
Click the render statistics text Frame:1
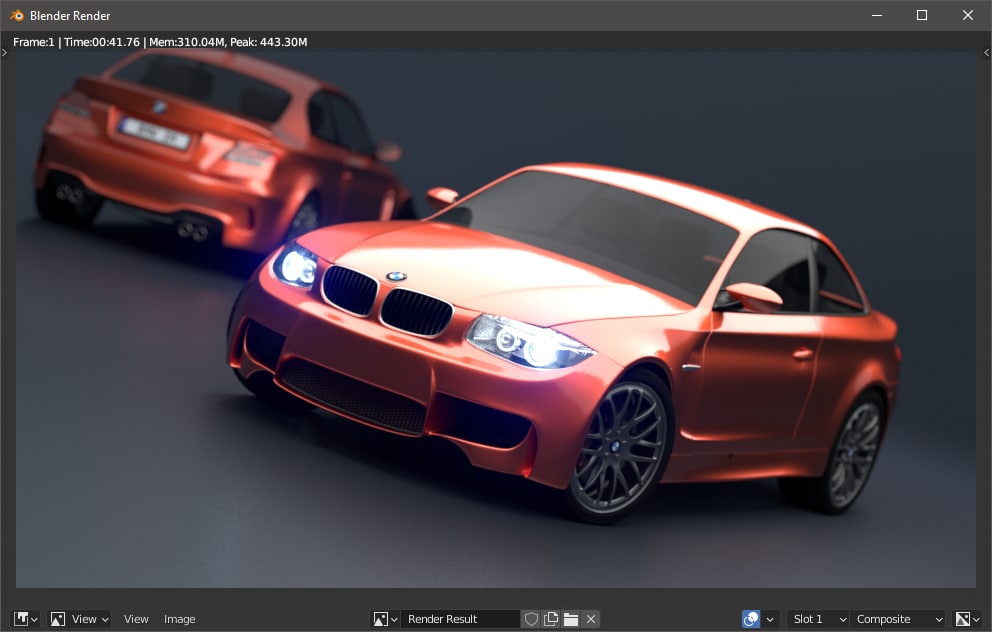pos(34,42)
